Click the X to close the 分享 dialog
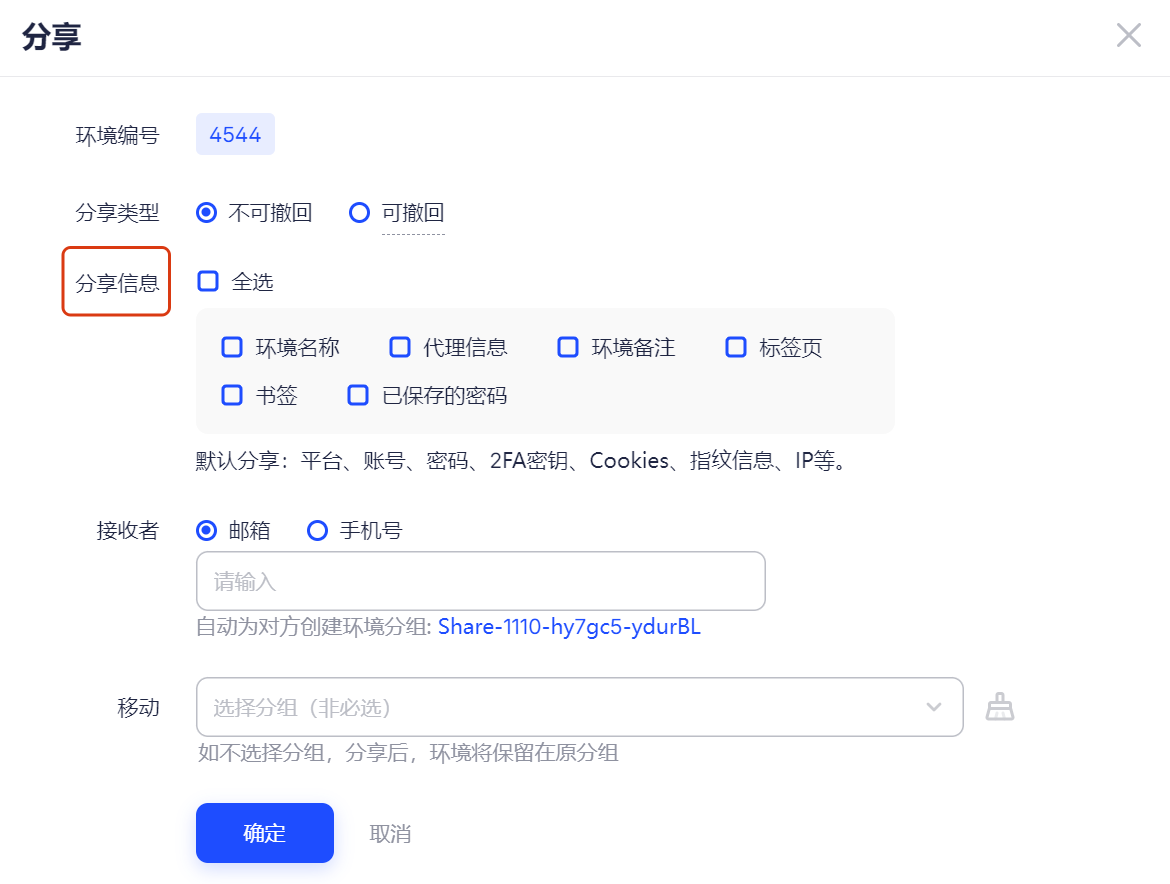This screenshot has width=1170, height=884. pos(1128,35)
